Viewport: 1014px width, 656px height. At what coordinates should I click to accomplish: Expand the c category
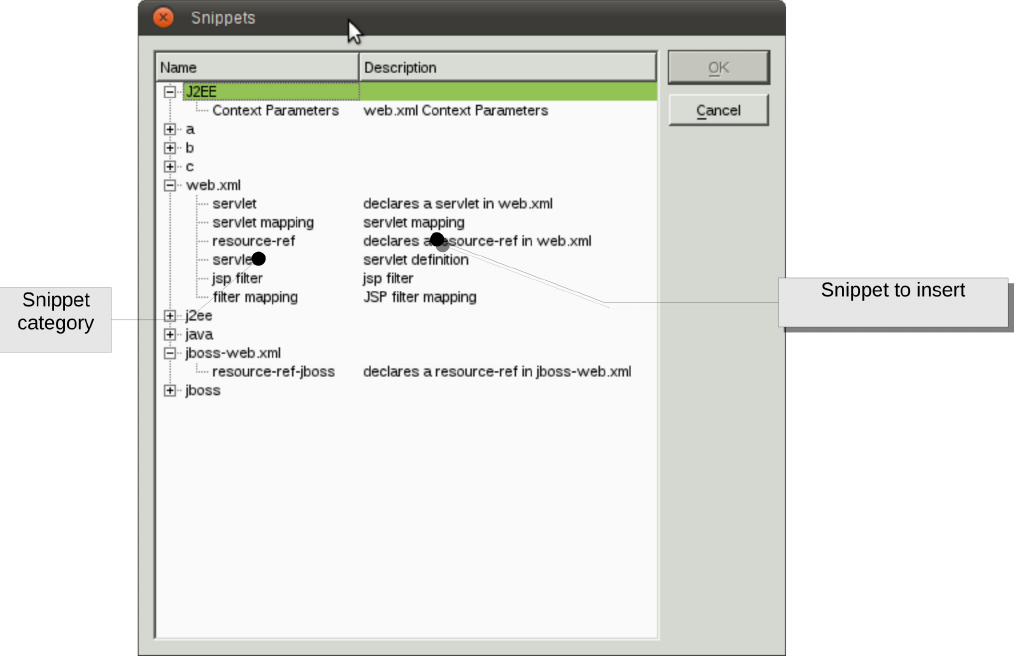(170, 167)
